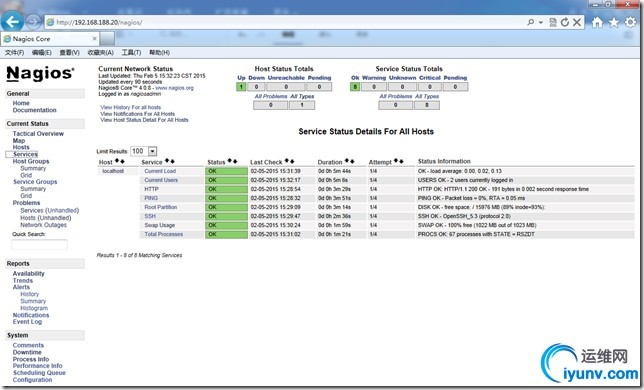
Task: Click View Host Status Detail For All Hosts
Action: pos(144,120)
